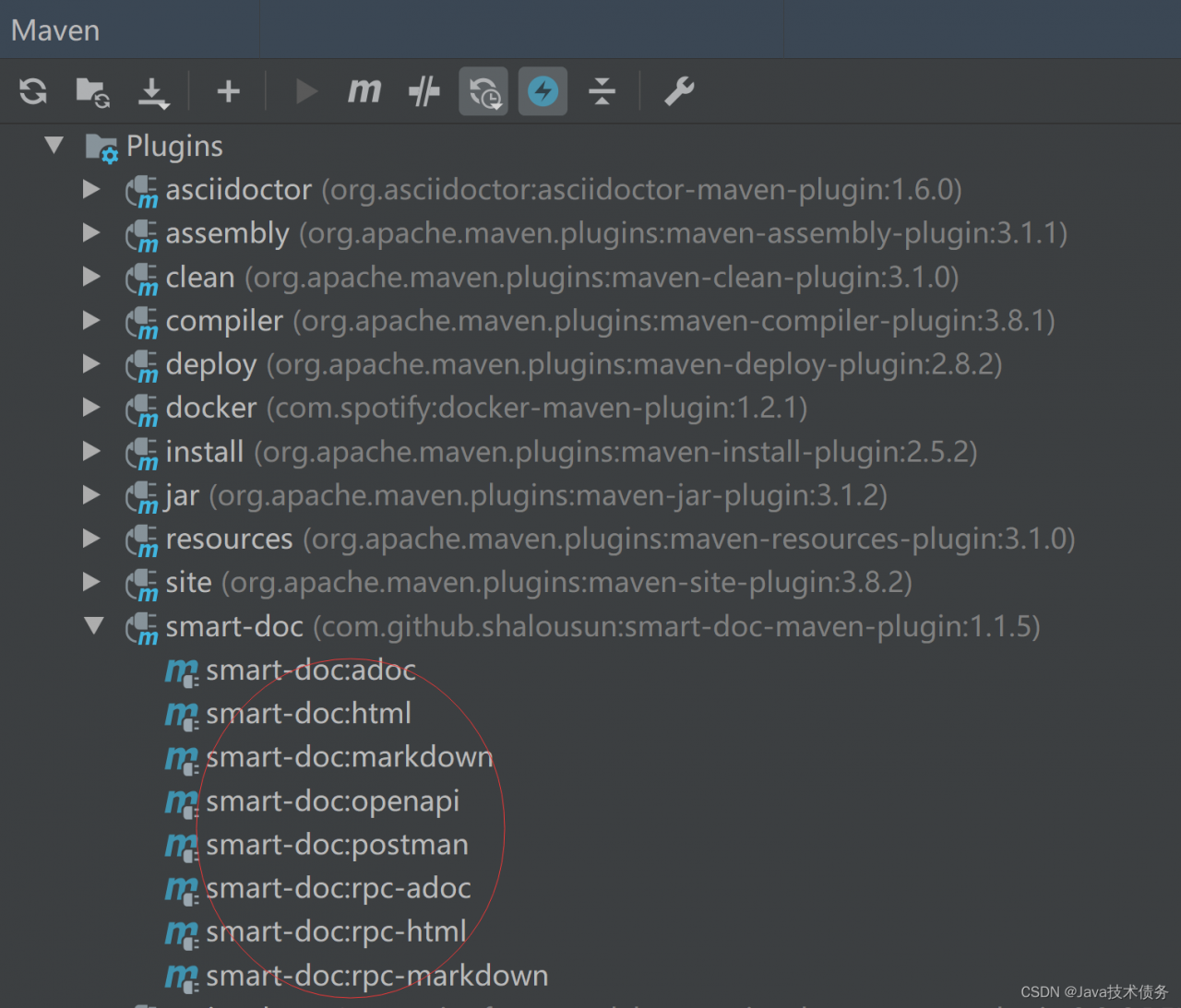Click site plugin icon
Screen dimensions: 1181x1008
coord(141,585)
